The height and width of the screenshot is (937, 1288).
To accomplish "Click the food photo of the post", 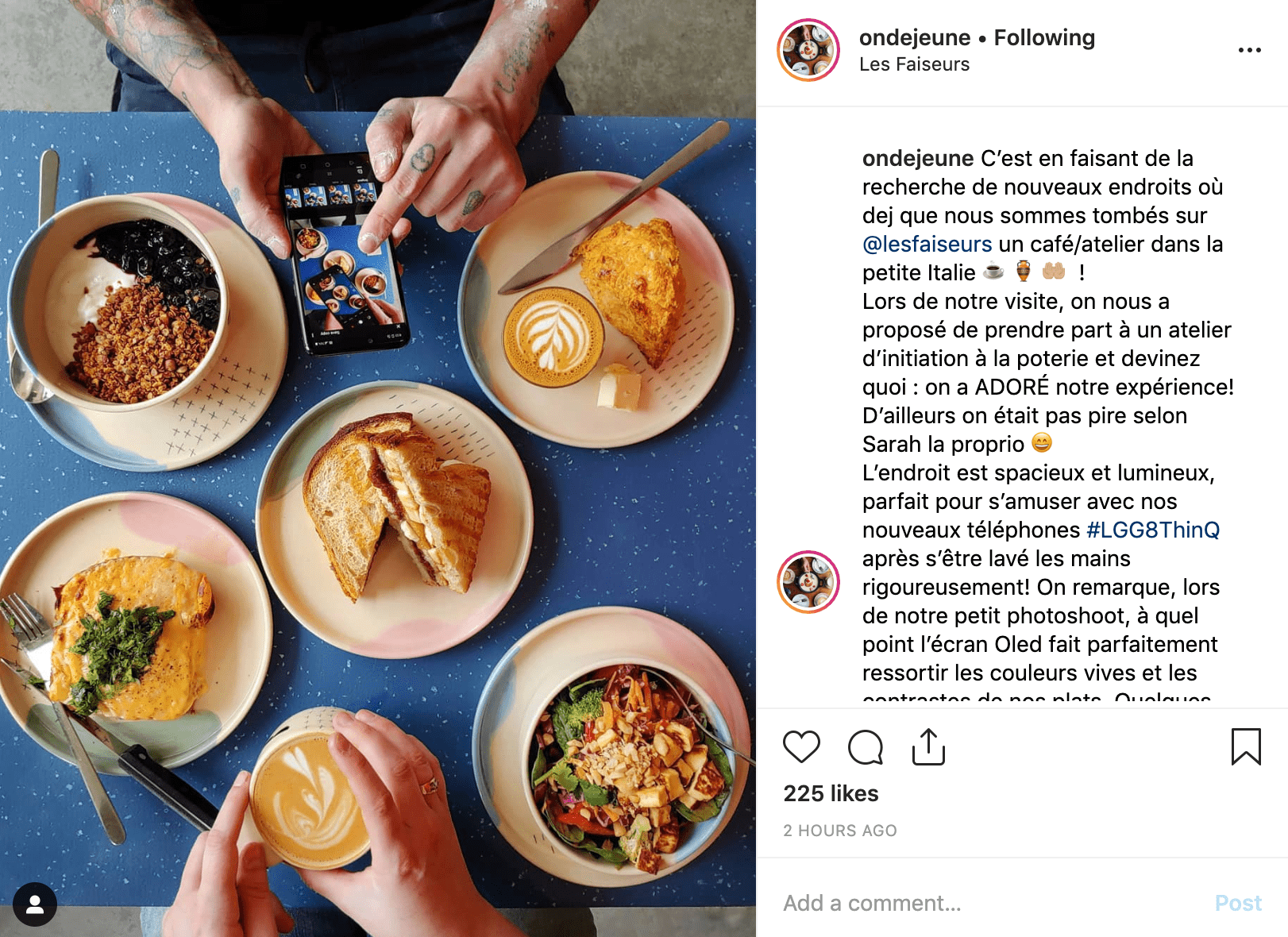I will pyautogui.click(x=378, y=468).
